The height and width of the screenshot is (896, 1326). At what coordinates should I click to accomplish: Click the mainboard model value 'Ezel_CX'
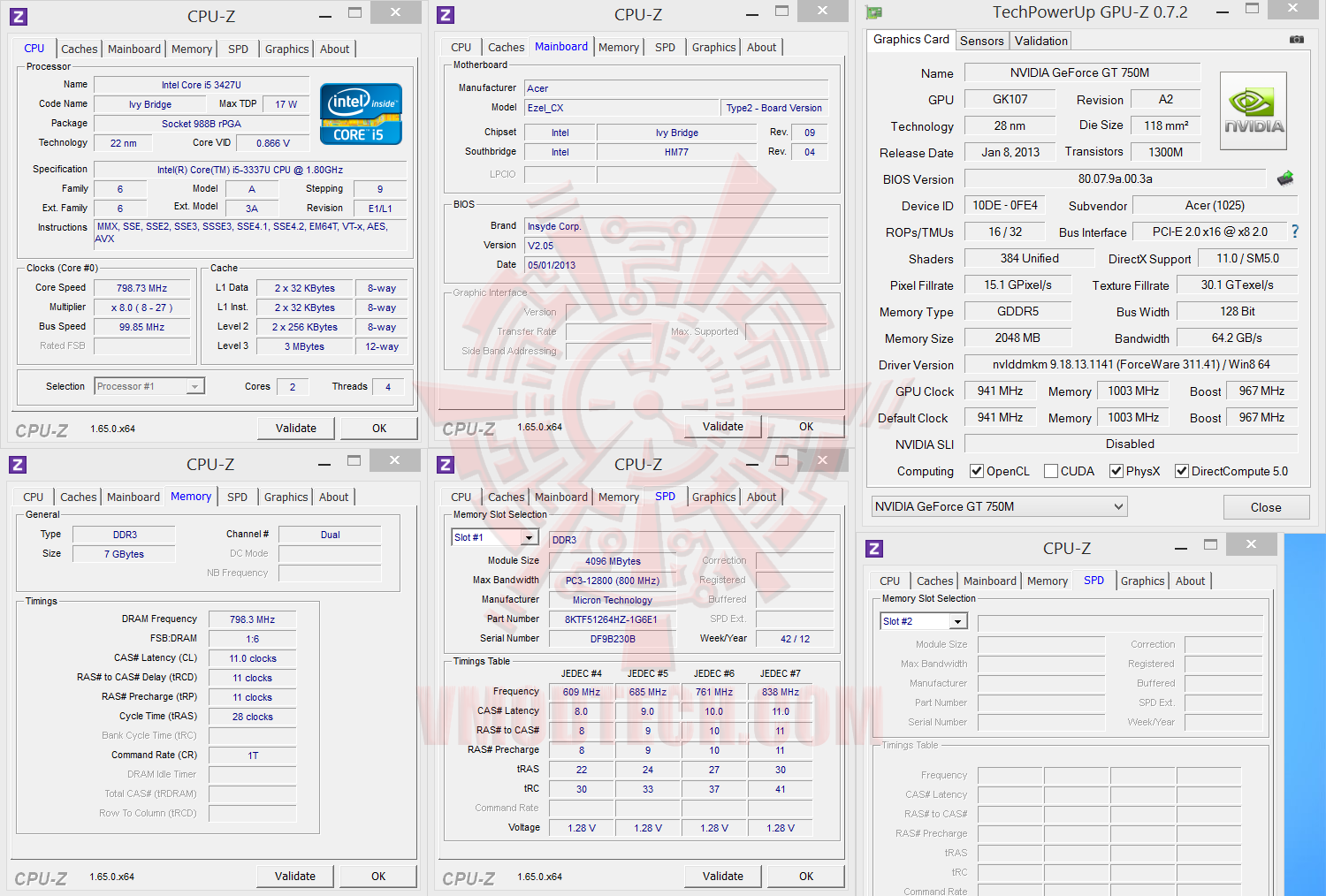coord(622,108)
